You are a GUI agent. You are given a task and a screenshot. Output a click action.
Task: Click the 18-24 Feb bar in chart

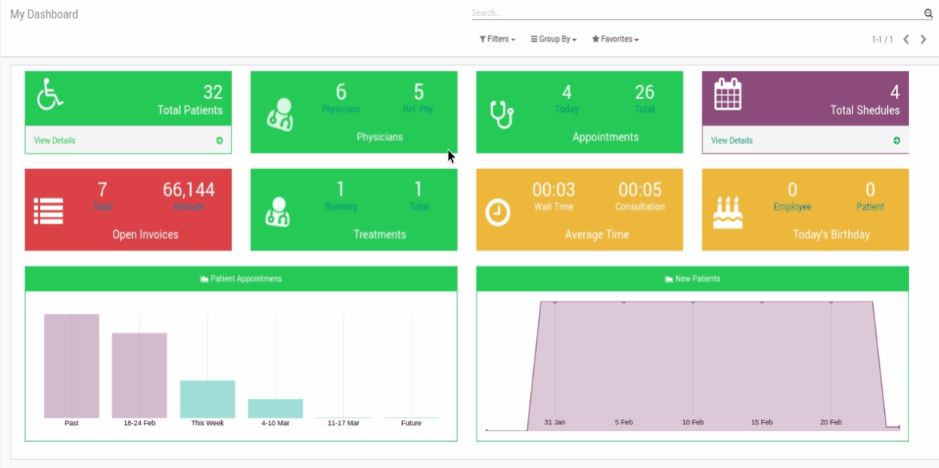(140, 376)
